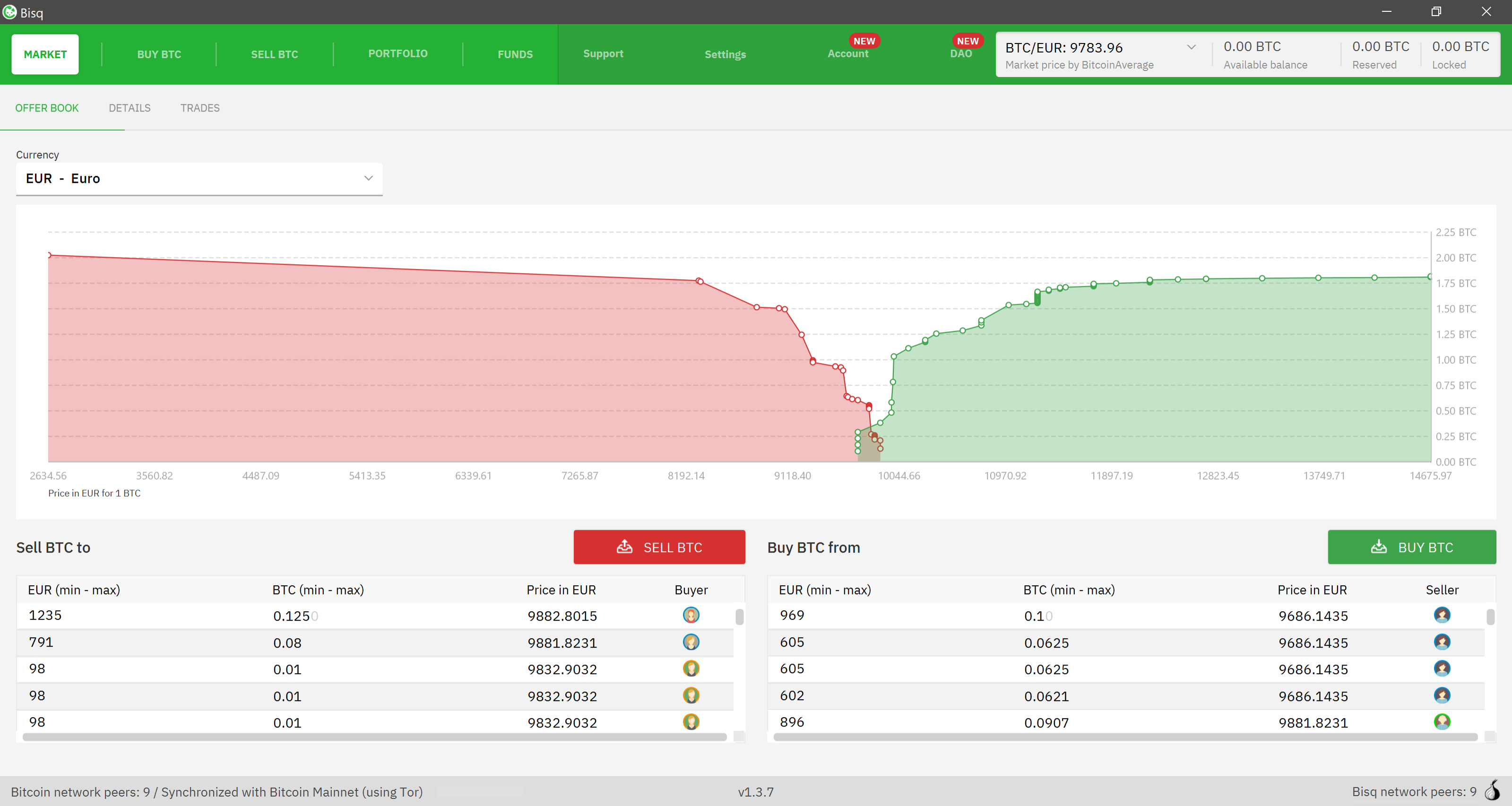
Task: Select the buy offer with 0.0907 BTC
Action: [1126, 722]
